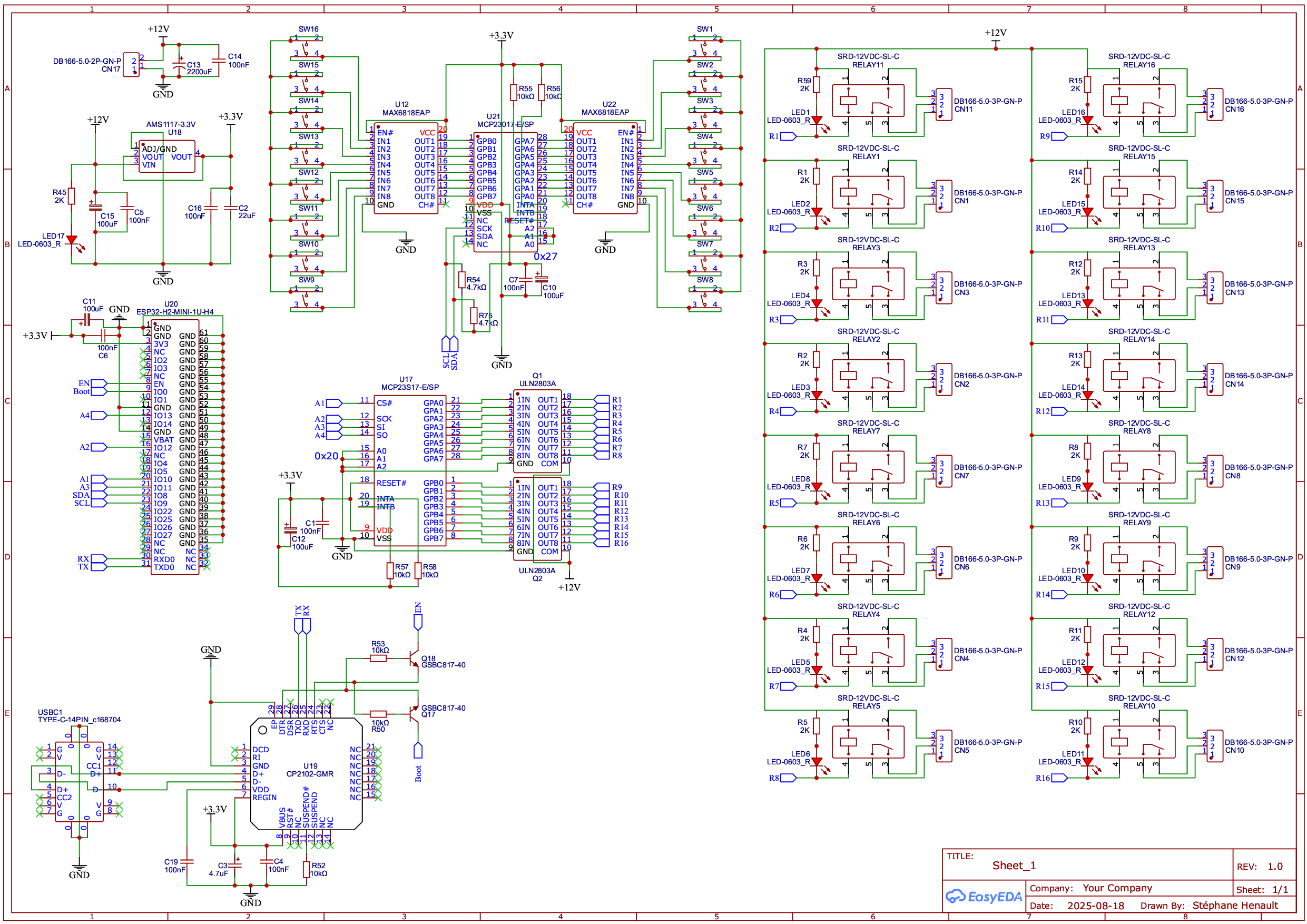
Task: Click the date field 2025-08-18
Action: pos(1095,905)
